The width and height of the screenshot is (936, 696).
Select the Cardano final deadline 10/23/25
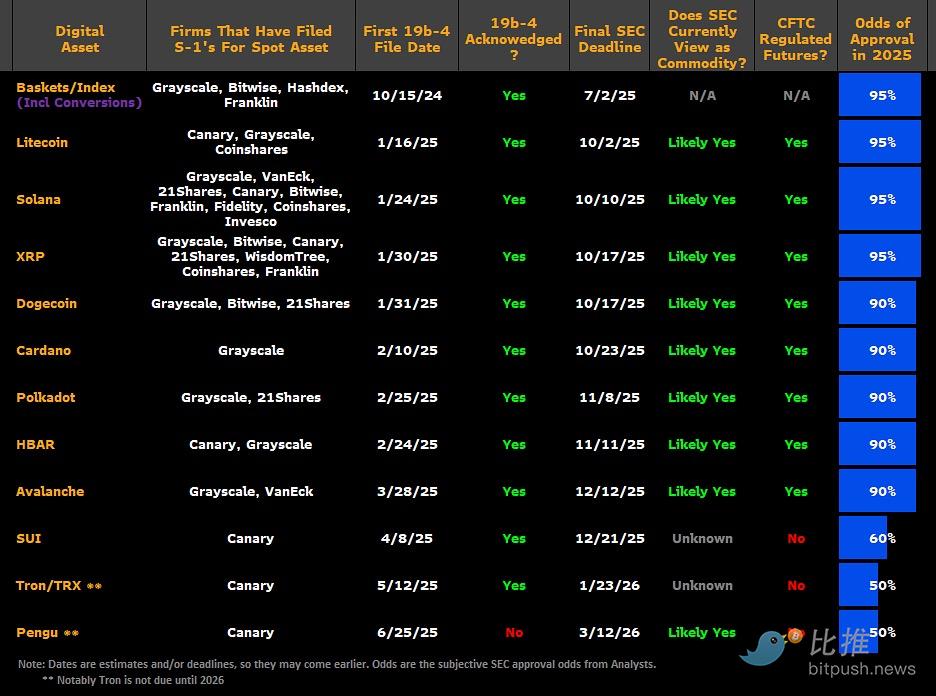tap(609, 350)
